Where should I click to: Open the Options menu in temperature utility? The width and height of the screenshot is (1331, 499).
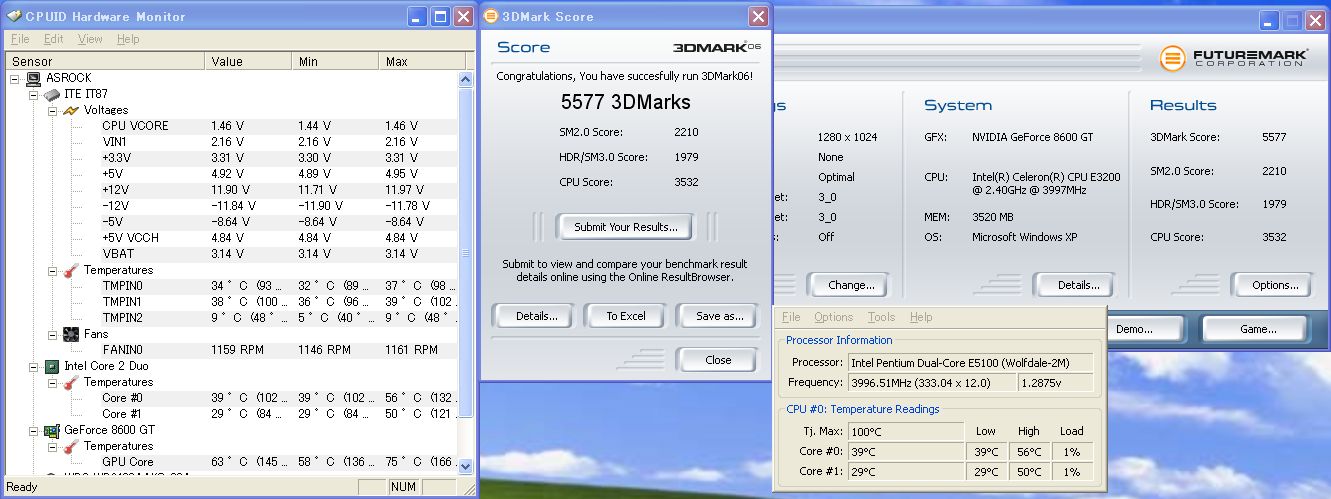point(833,317)
